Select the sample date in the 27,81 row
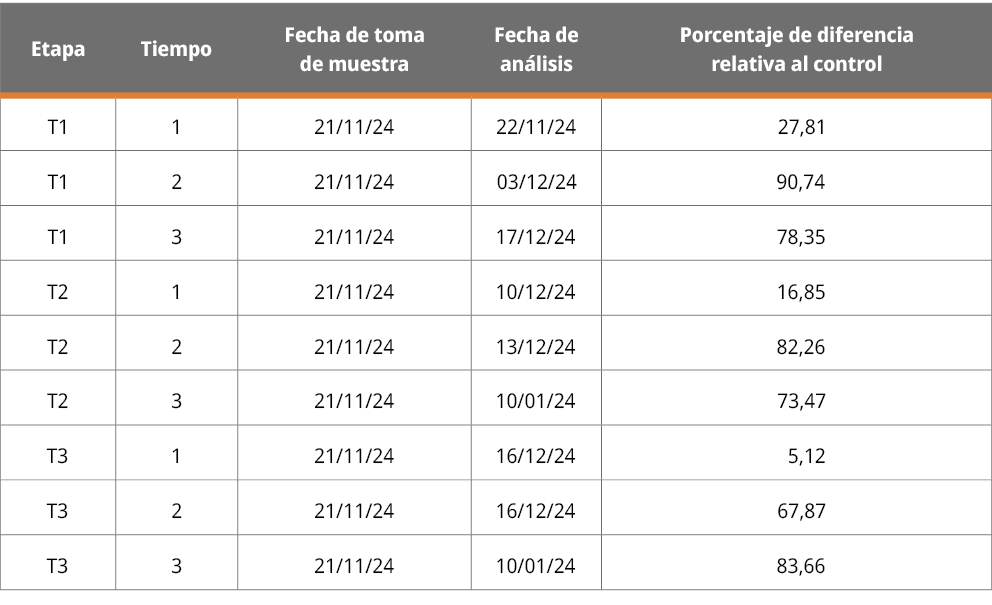 pyautogui.click(x=354, y=127)
